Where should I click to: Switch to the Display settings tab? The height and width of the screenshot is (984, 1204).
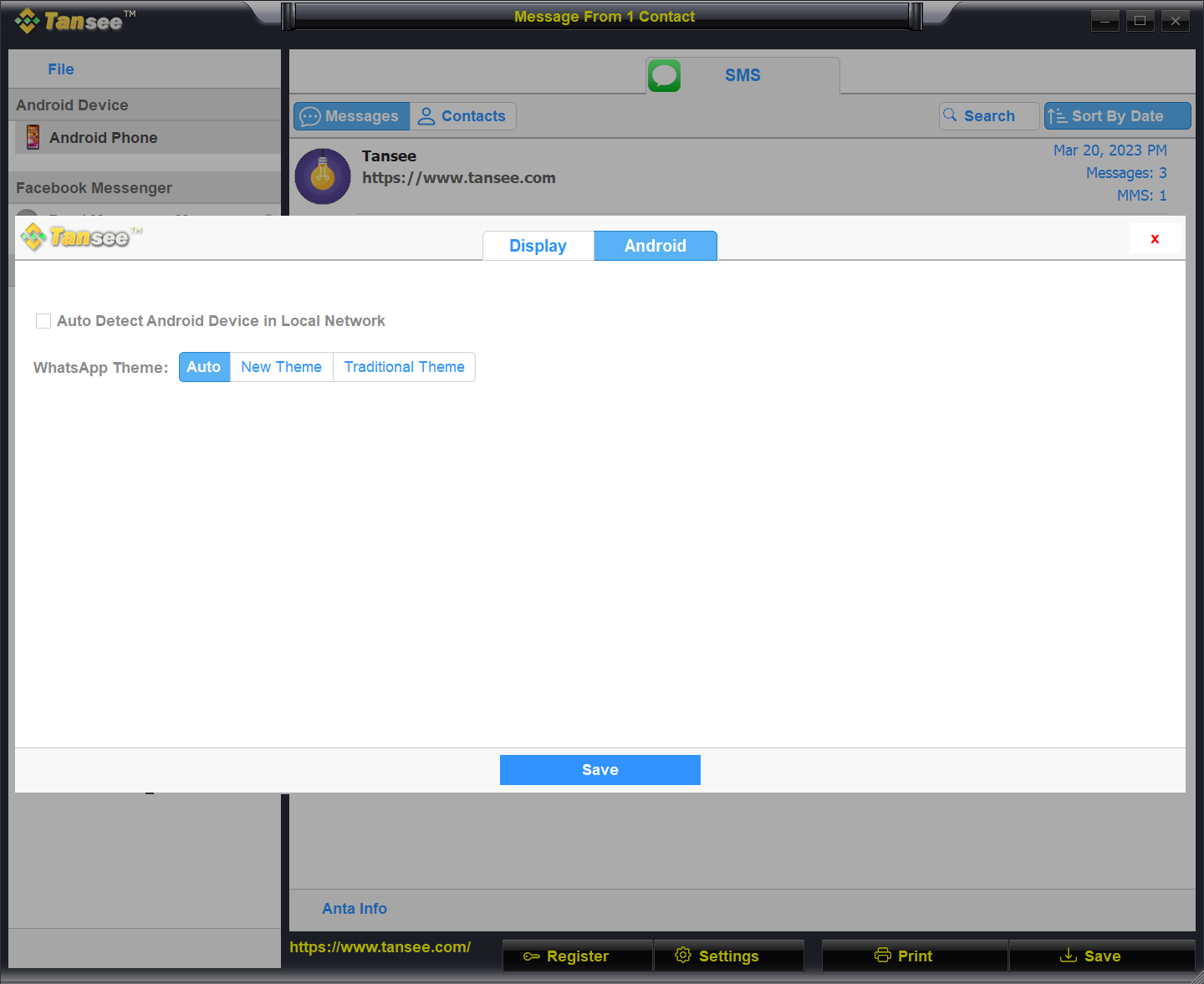538,246
